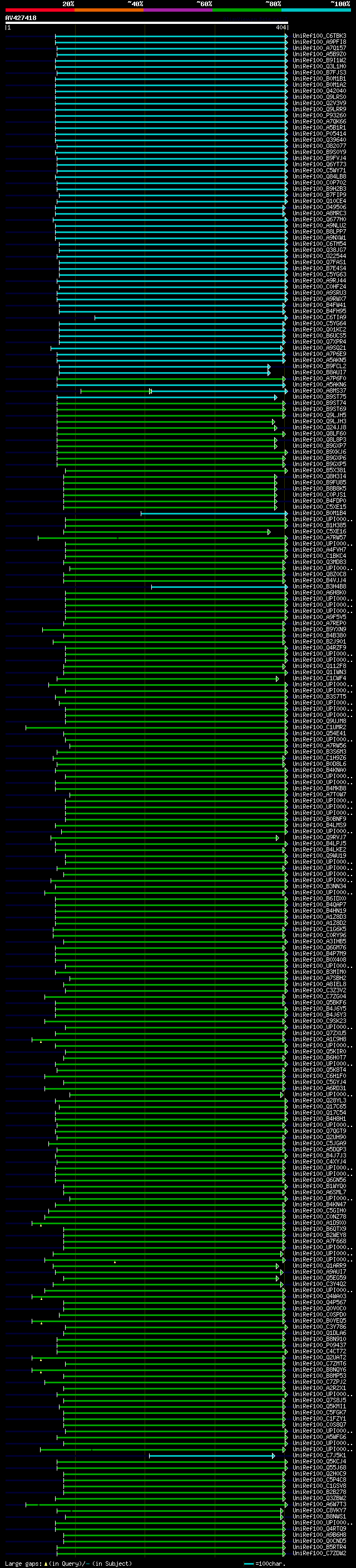The image size is (356, 1568).
Task: Select hit label UniRef100_Q84LB8
Action: tap(319, 176)
